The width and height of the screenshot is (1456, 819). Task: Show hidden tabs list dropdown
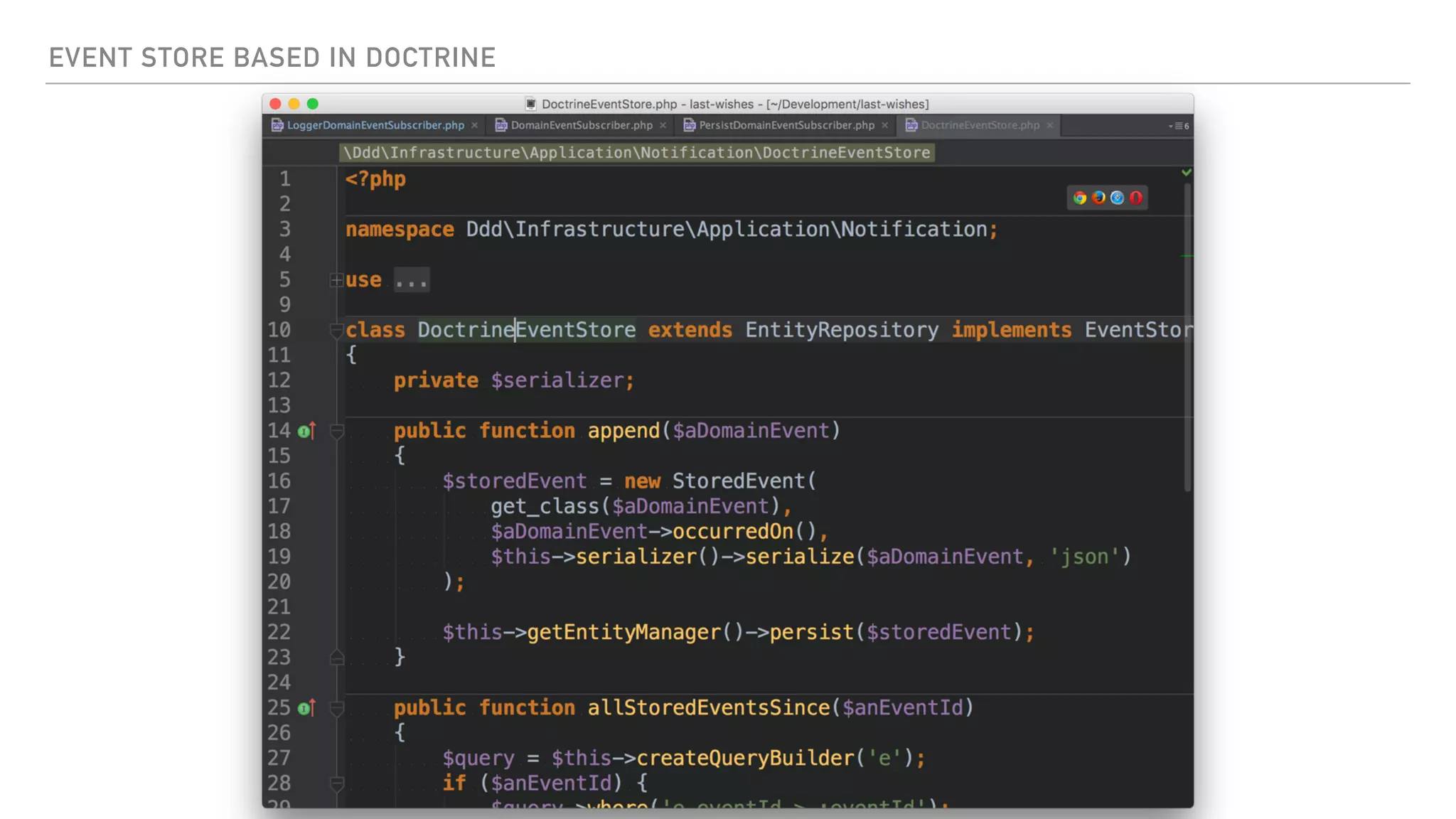point(1179,126)
